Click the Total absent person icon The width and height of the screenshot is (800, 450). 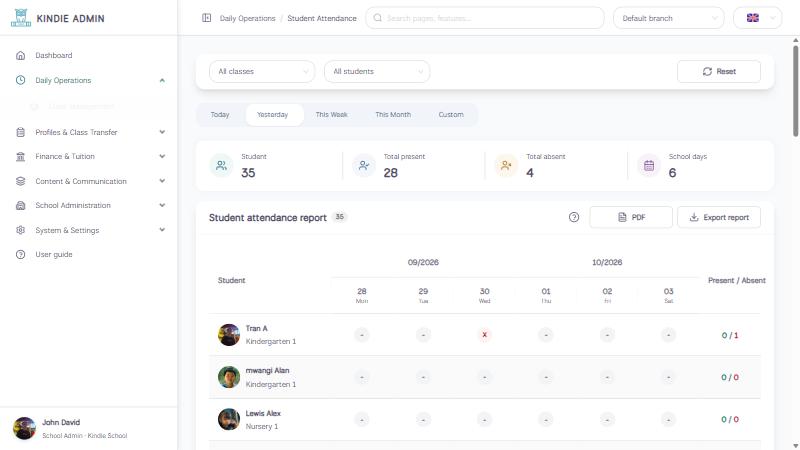(506, 165)
